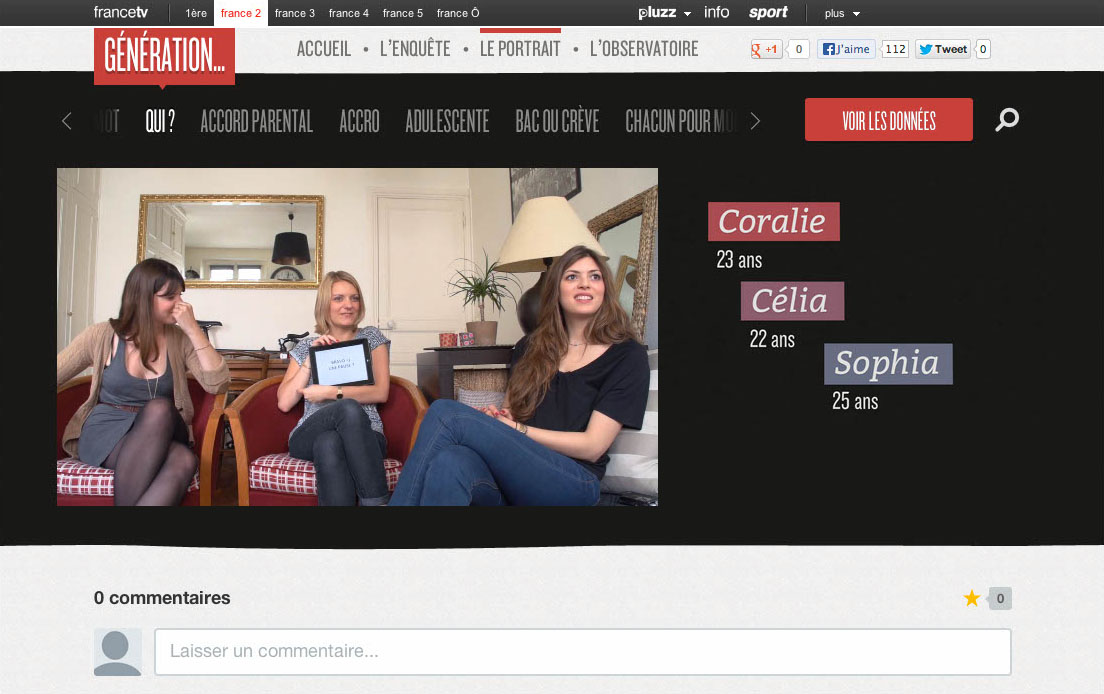1104x694 pixels.
Task: Click the video of three women
Action: [x=358, y=336]
